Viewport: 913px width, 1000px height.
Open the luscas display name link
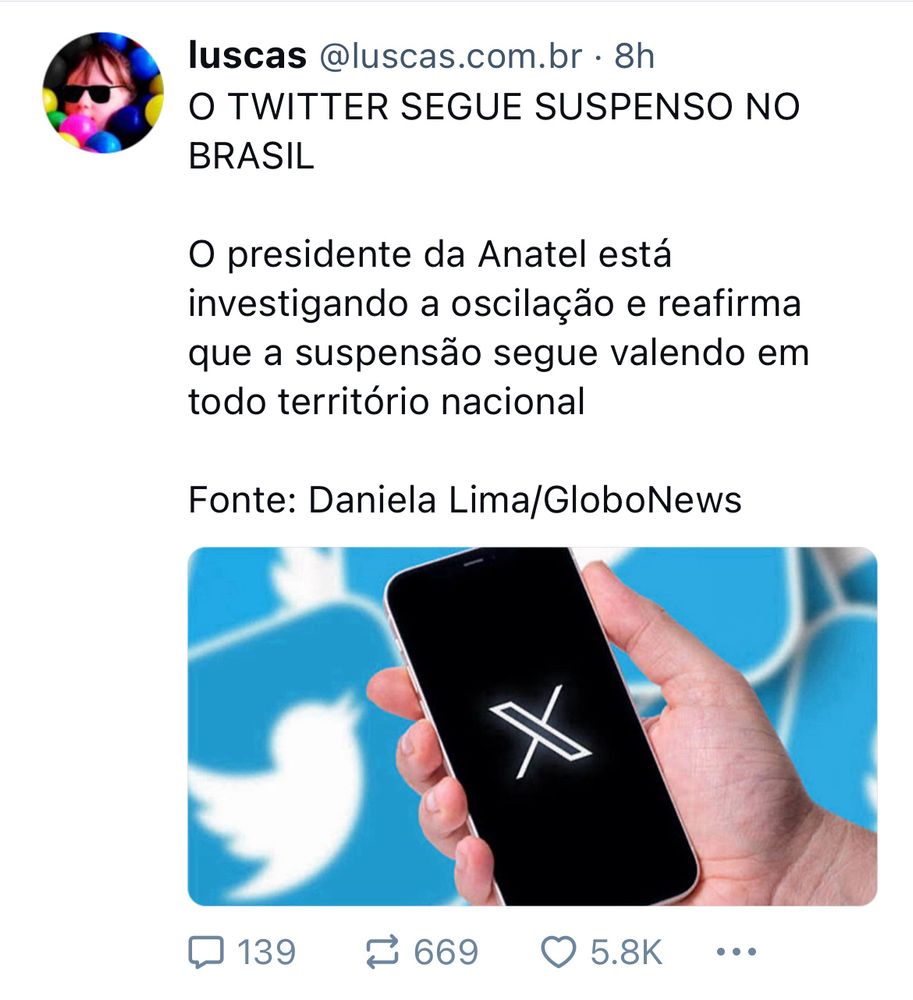(x=247, y=55)
